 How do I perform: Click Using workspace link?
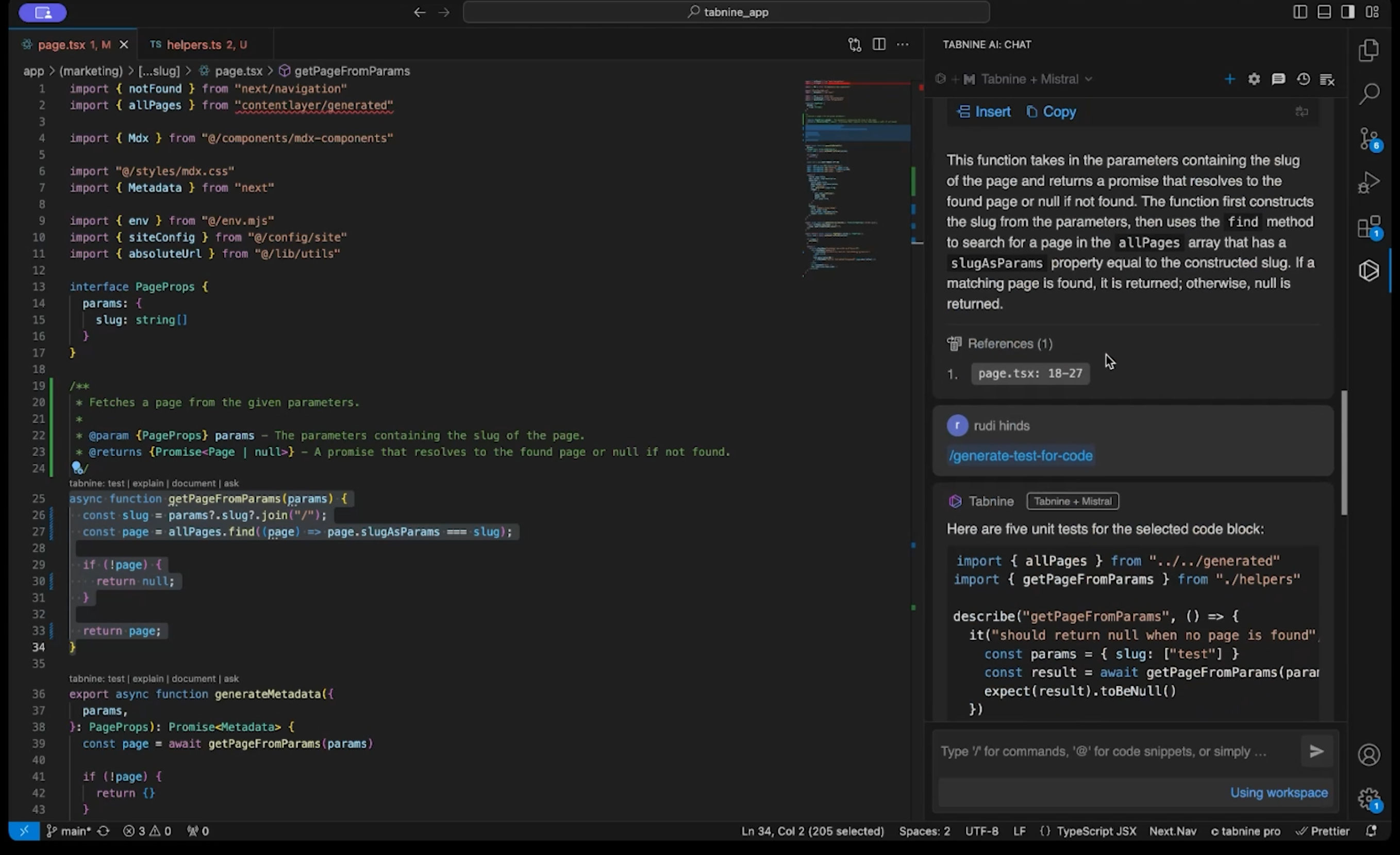1278,793
